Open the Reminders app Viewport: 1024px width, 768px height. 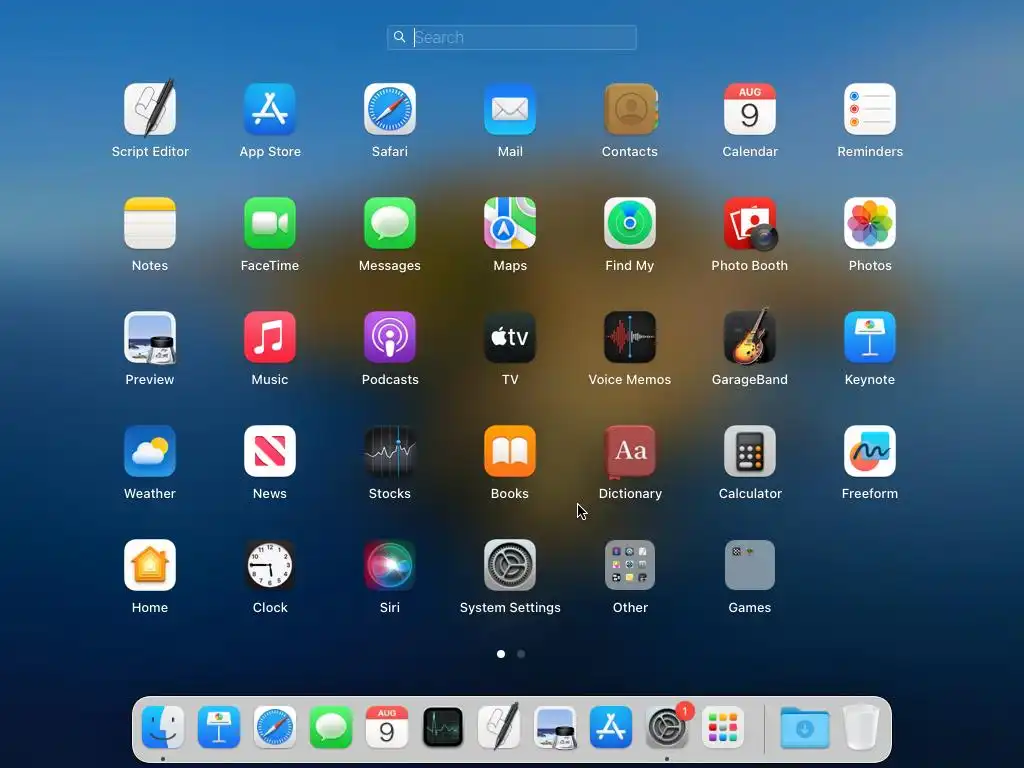coord(870,108)
